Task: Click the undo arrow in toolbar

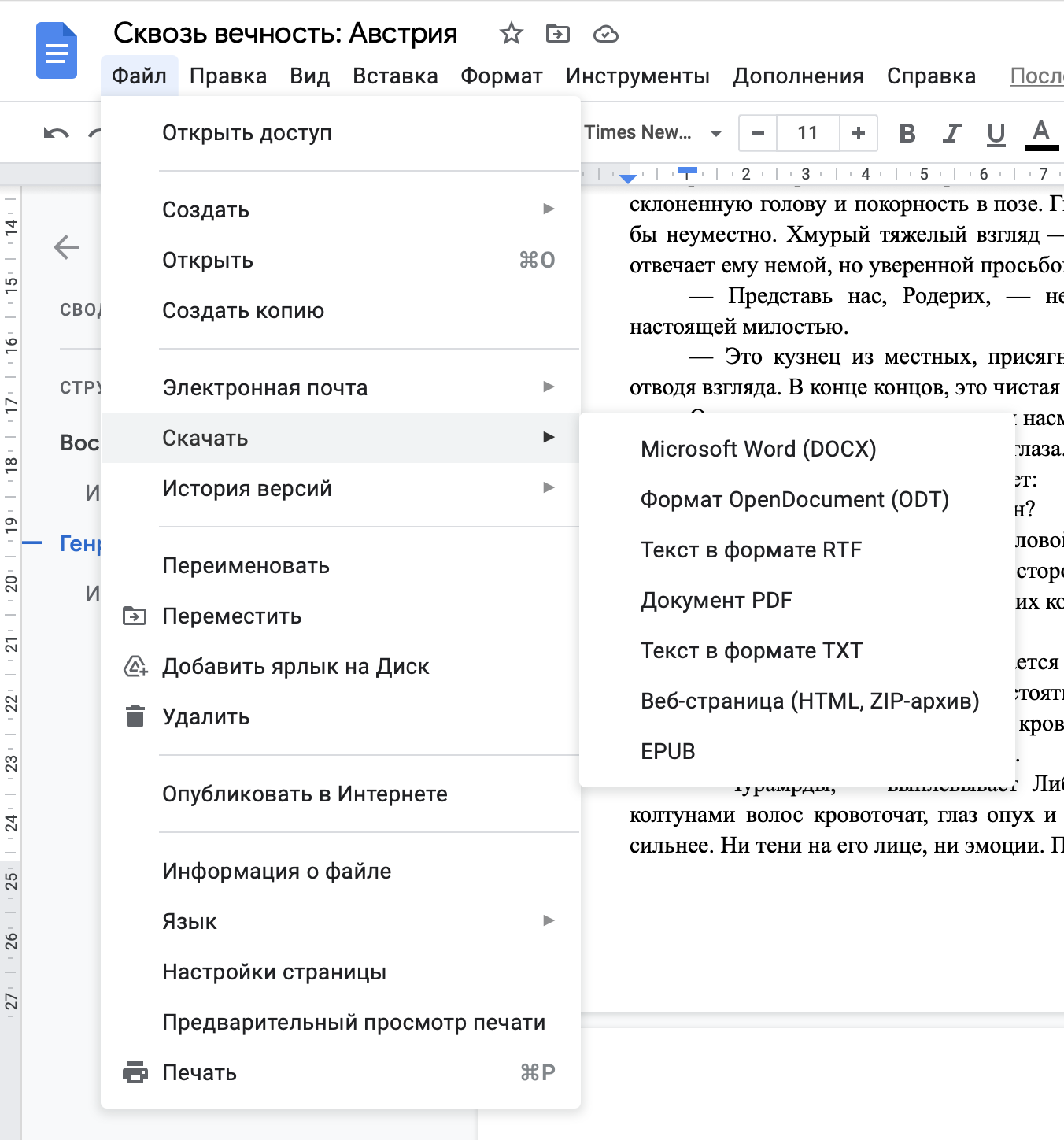Action: (x=56, y=133)
